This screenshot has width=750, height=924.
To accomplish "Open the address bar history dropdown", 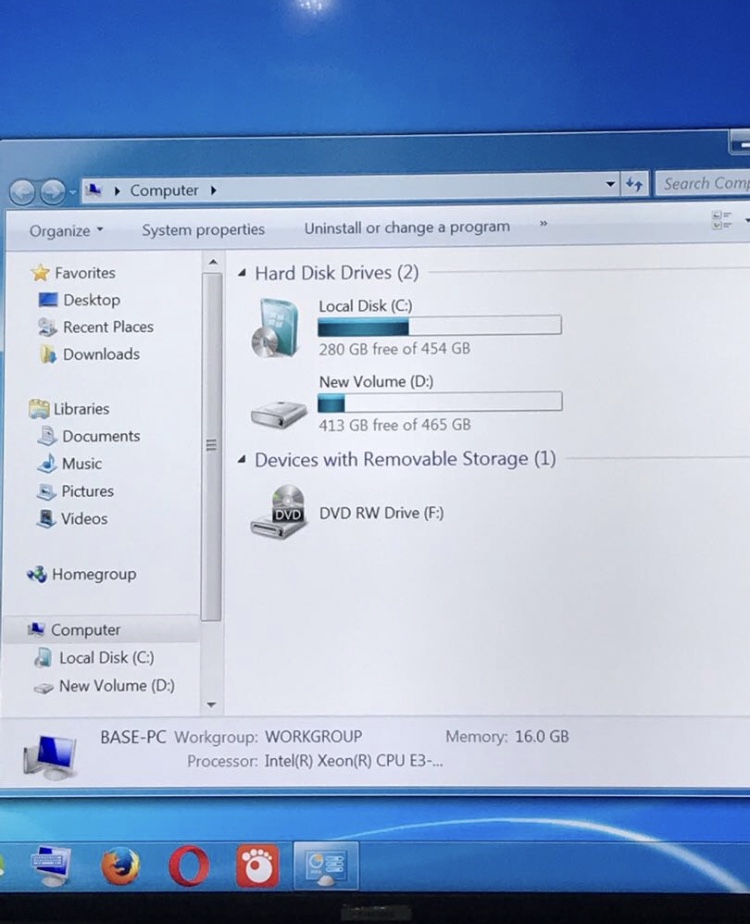I will [611, 185].
